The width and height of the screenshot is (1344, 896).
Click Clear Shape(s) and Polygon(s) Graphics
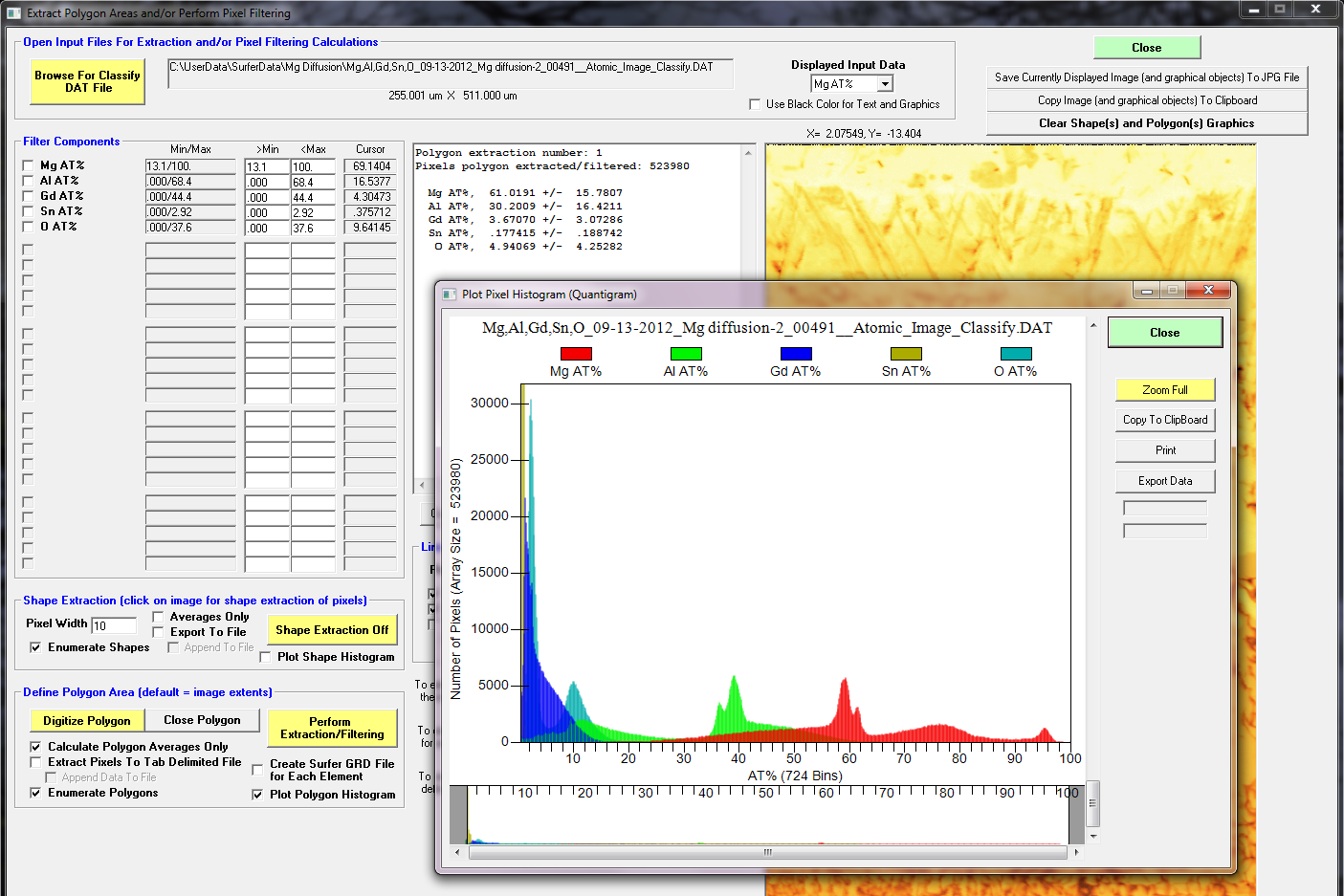pyautogui.click(x=1146, y=123)
